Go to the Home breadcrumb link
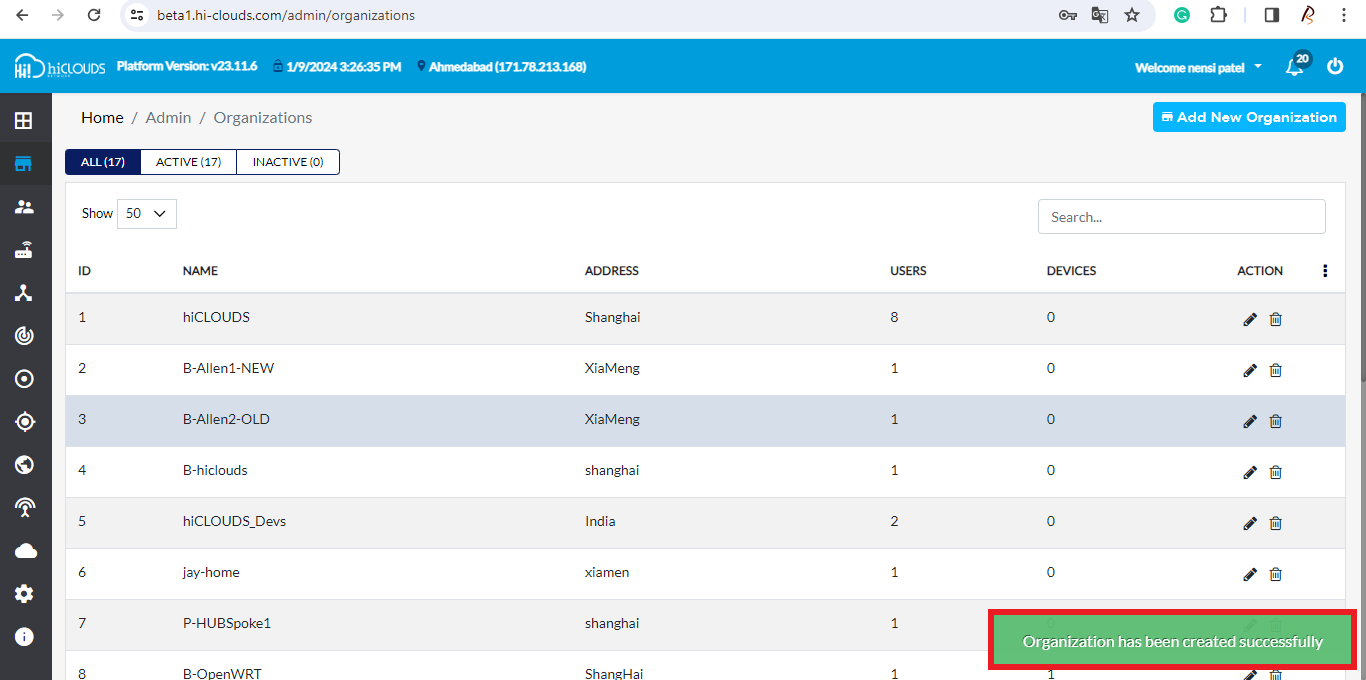The image size is (1366, 680). point(102,117)
